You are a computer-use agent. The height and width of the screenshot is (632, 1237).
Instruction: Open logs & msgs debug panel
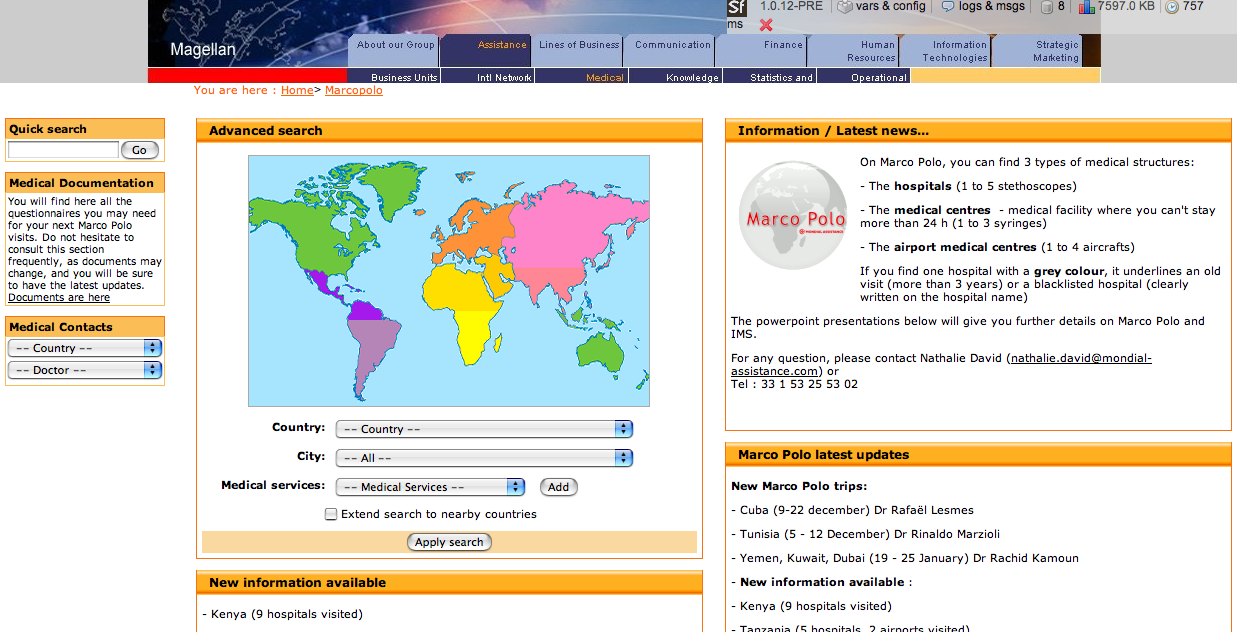(x=983, y=6)
